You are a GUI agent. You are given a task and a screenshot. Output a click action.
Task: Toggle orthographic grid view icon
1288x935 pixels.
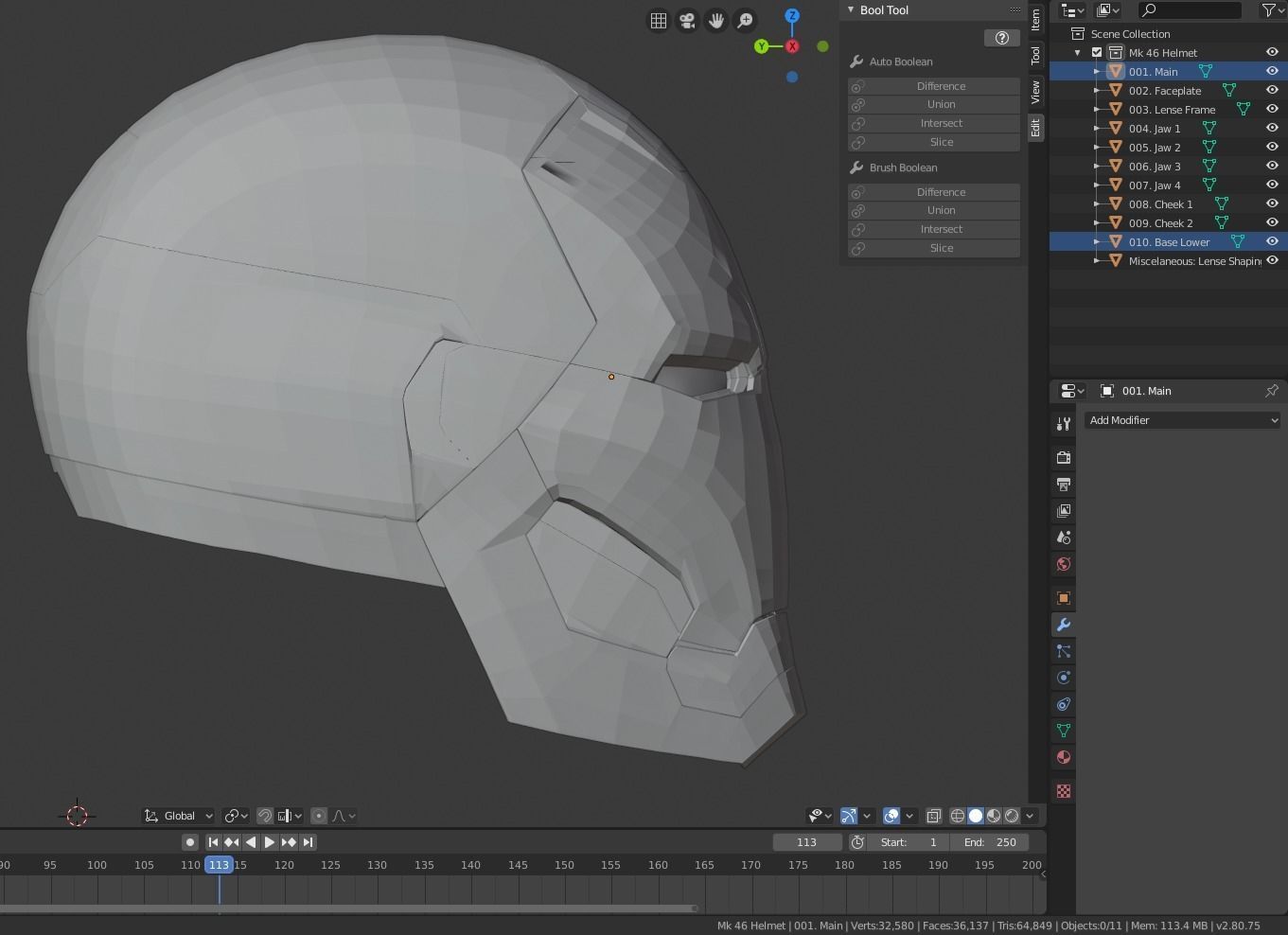(x=659, y=20)
